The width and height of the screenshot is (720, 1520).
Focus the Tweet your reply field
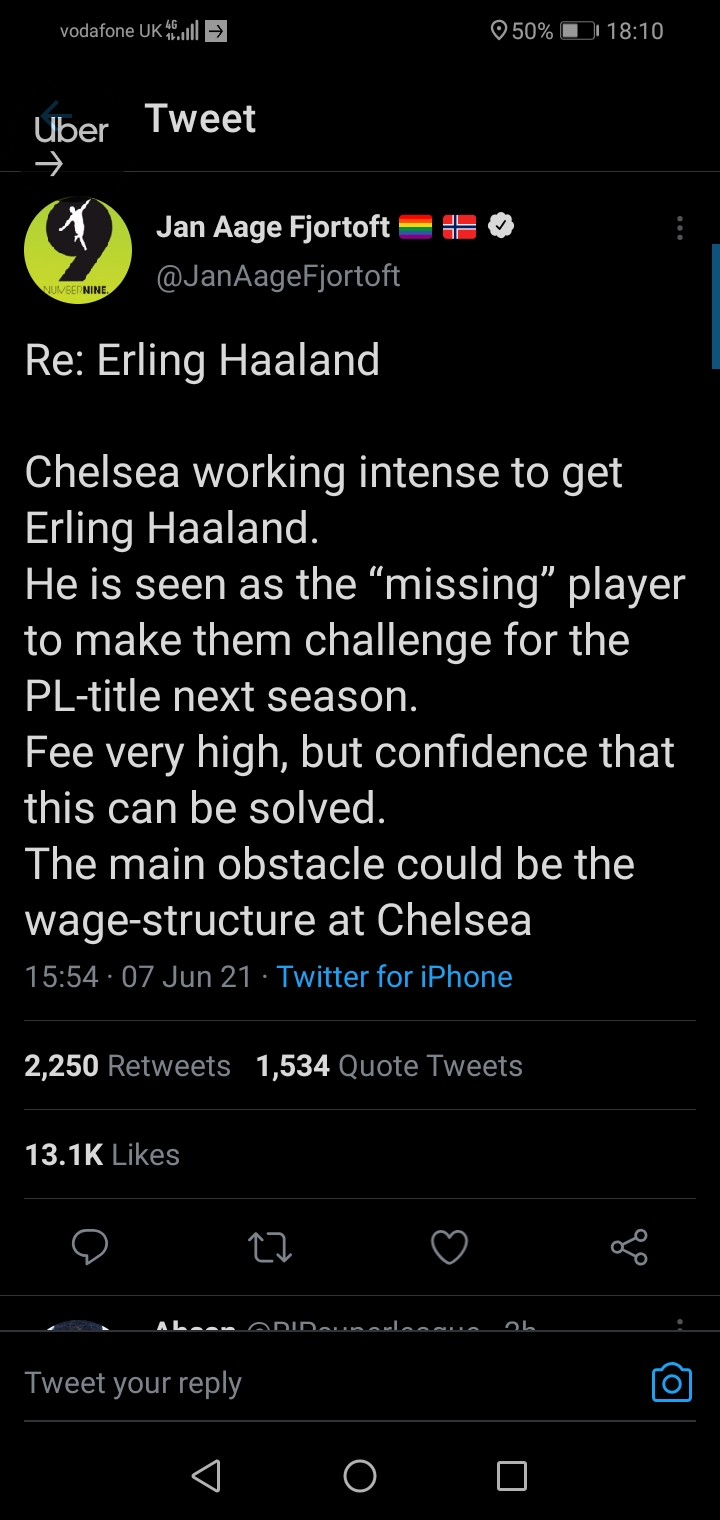pos(320,1382)
